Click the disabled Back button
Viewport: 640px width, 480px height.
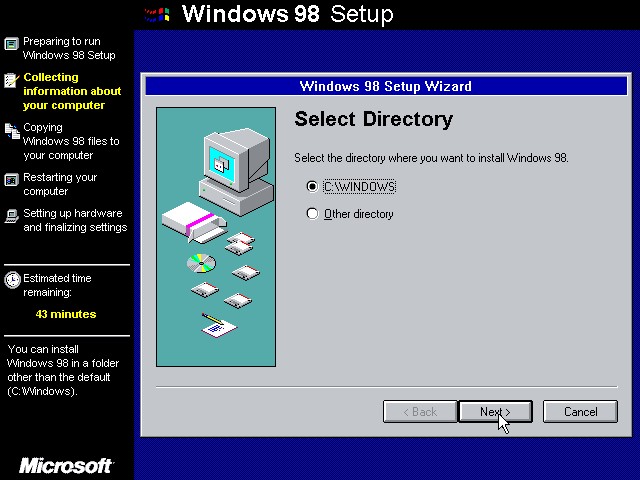(420, 411)
